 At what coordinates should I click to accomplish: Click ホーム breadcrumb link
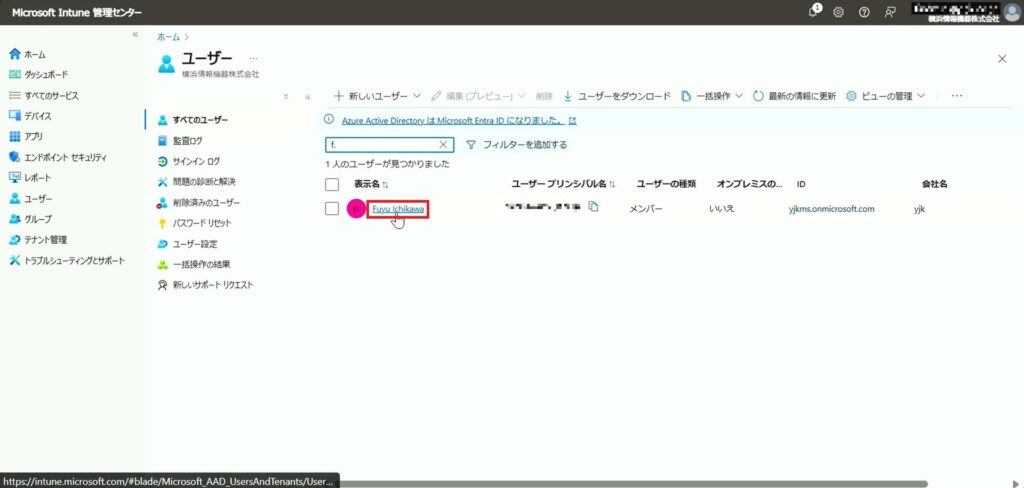coord(168,37)
